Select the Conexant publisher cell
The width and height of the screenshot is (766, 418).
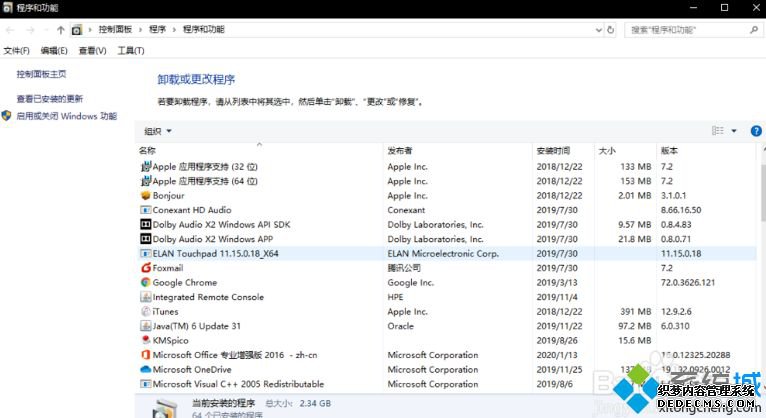pyautogui.click(x=406, y=210)
